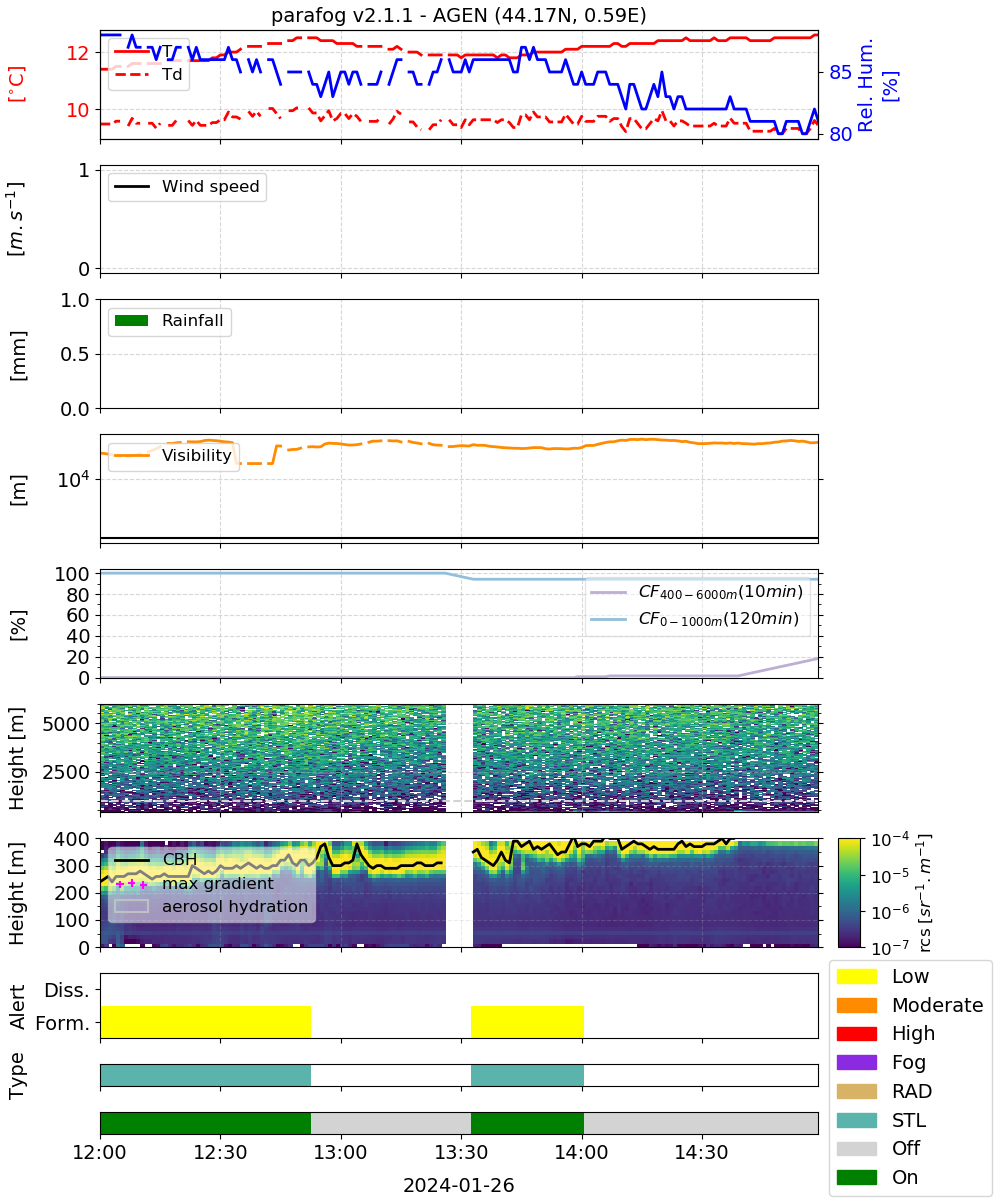The image size is (1000, 1200).
Task: Click the first yellow Form. alert bar
Action: pyautogui.click(x=205, y=1022)
